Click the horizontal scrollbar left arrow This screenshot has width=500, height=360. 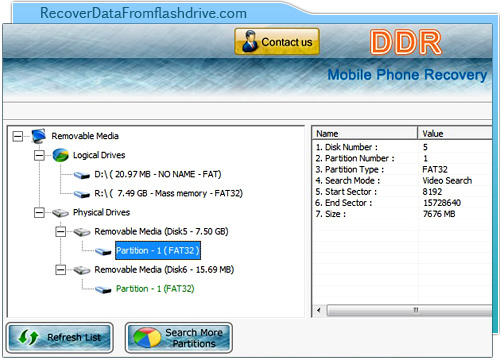click(x=319, y=310)
